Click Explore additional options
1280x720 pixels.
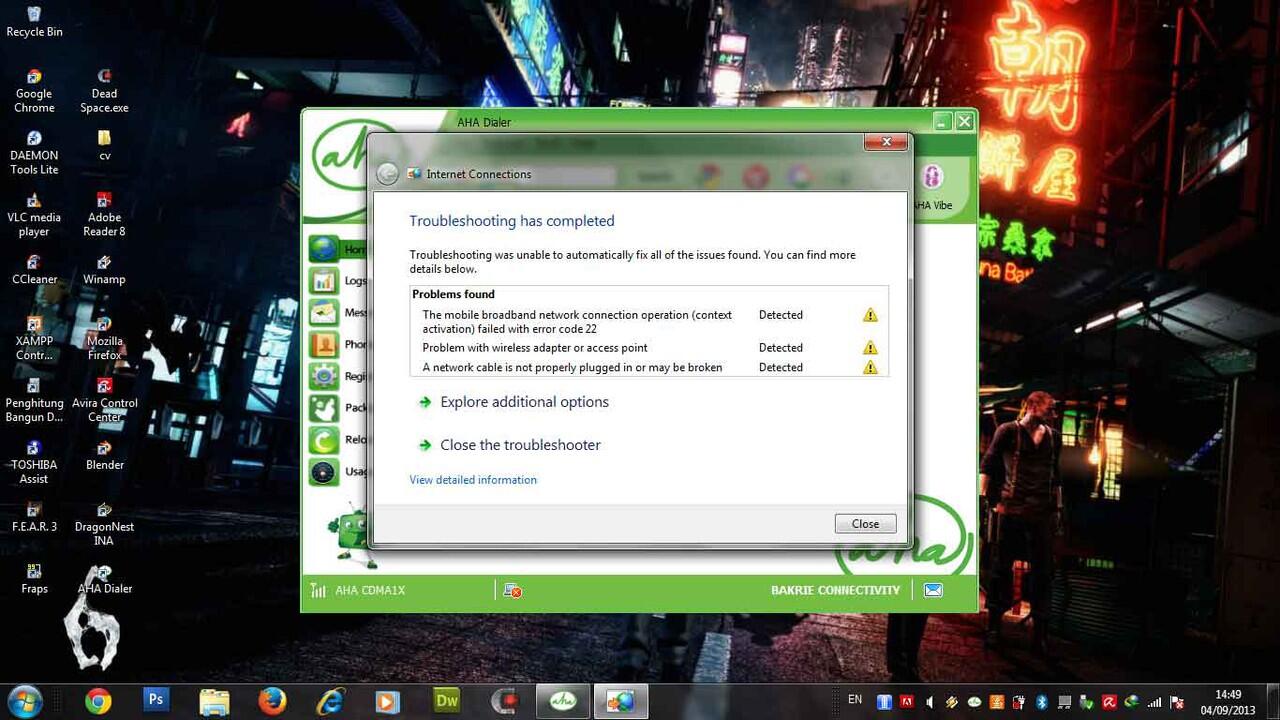pyautogui.click(x=524, y=402)
